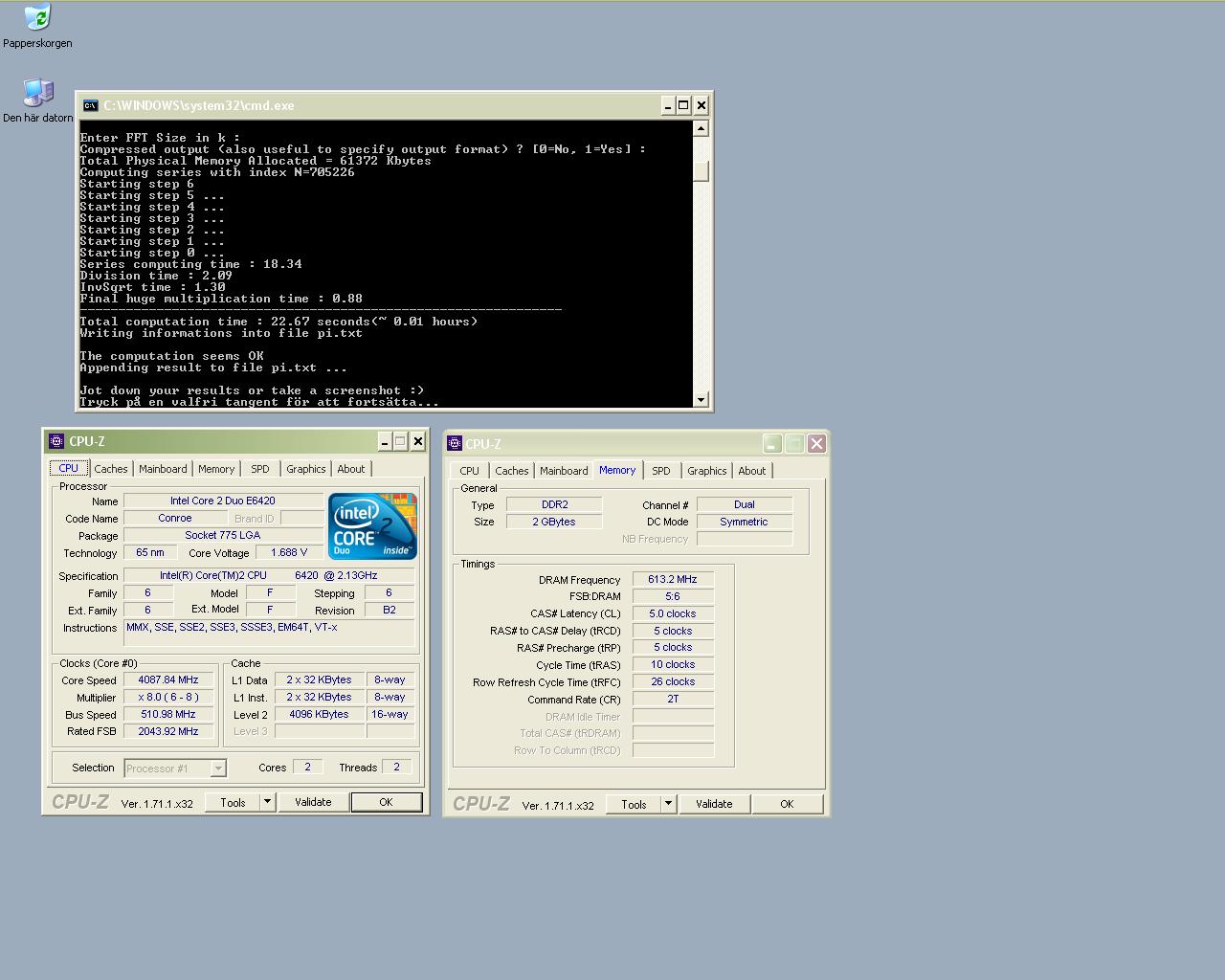Maximize the cmd.exe window

tap(683, 105)
